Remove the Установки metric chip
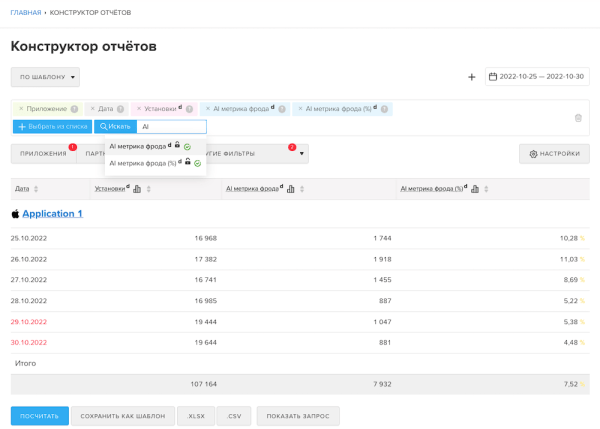The width and height of the screenshot is (600, 429). (x=140, y=109)
